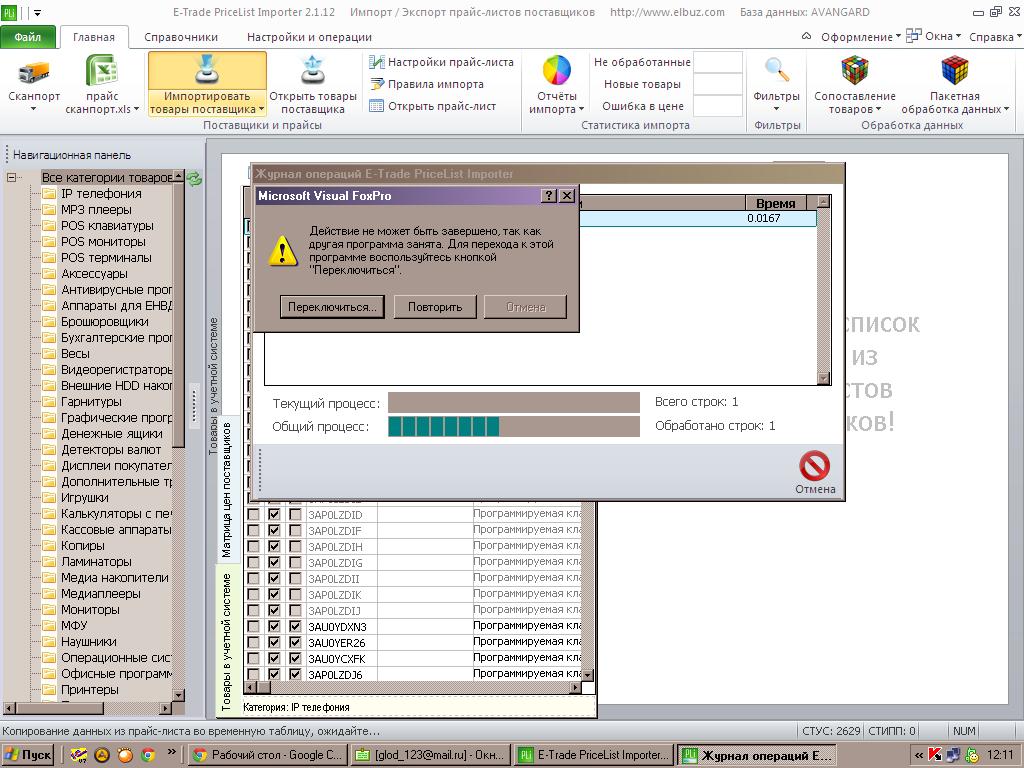Toggle first checkbox in row 3AP0LZDIH
Viewport: 1024px width, 768px height.
tap(253, 547)
